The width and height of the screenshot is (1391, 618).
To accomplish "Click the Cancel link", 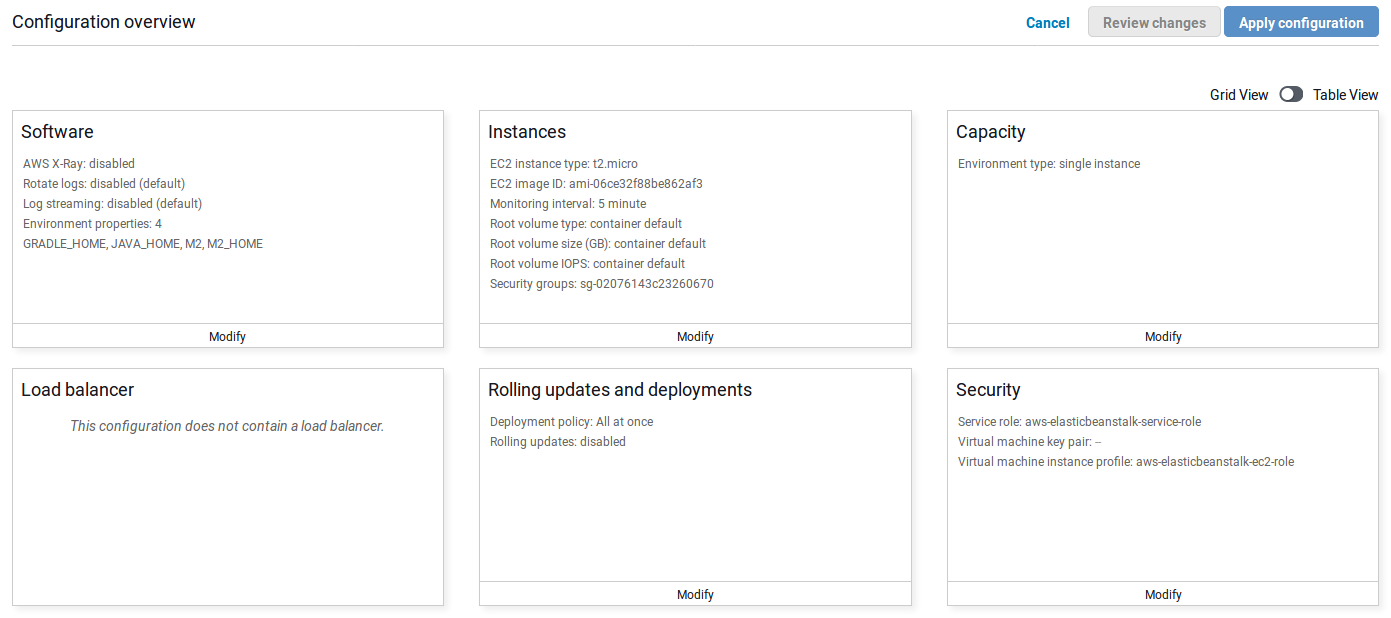I will pos(1047,23).
